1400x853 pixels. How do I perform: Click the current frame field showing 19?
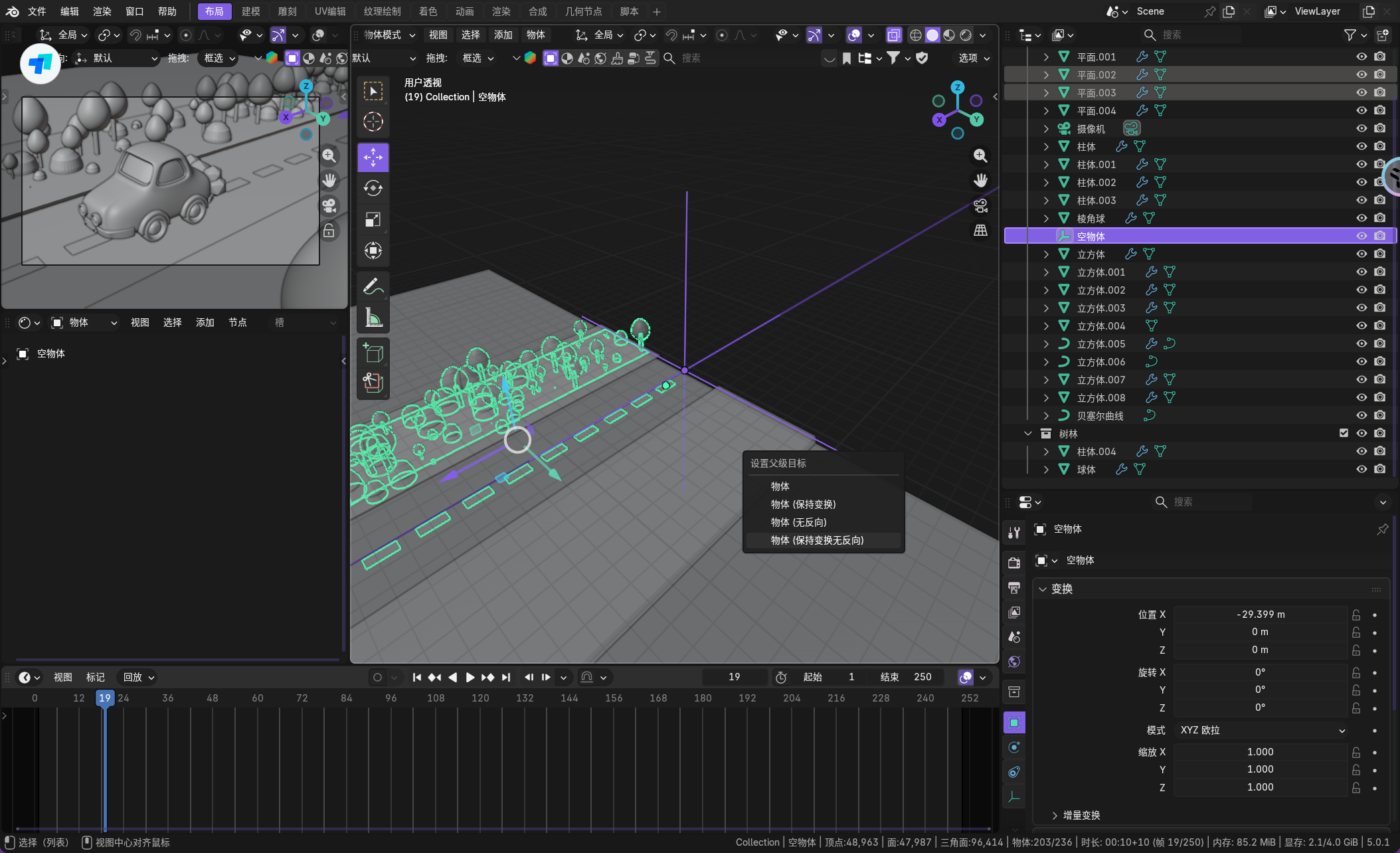click(x=734, y=677)
